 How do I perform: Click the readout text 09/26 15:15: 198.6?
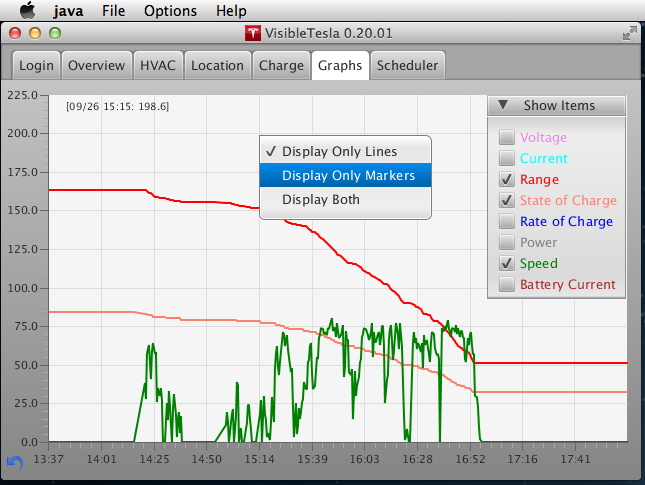click(118, 107)
